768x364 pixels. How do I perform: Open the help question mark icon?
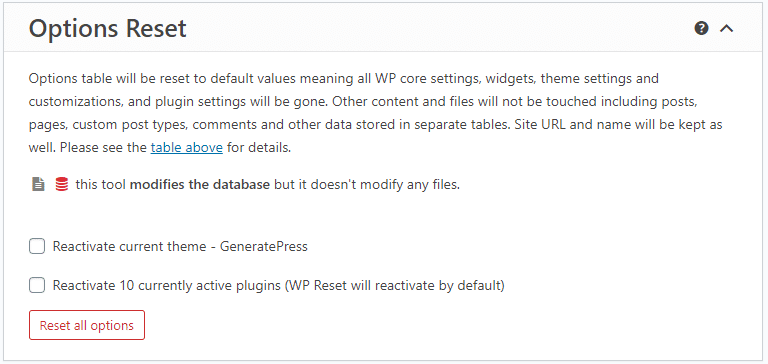pyautogui.click(x=701, y=28)
